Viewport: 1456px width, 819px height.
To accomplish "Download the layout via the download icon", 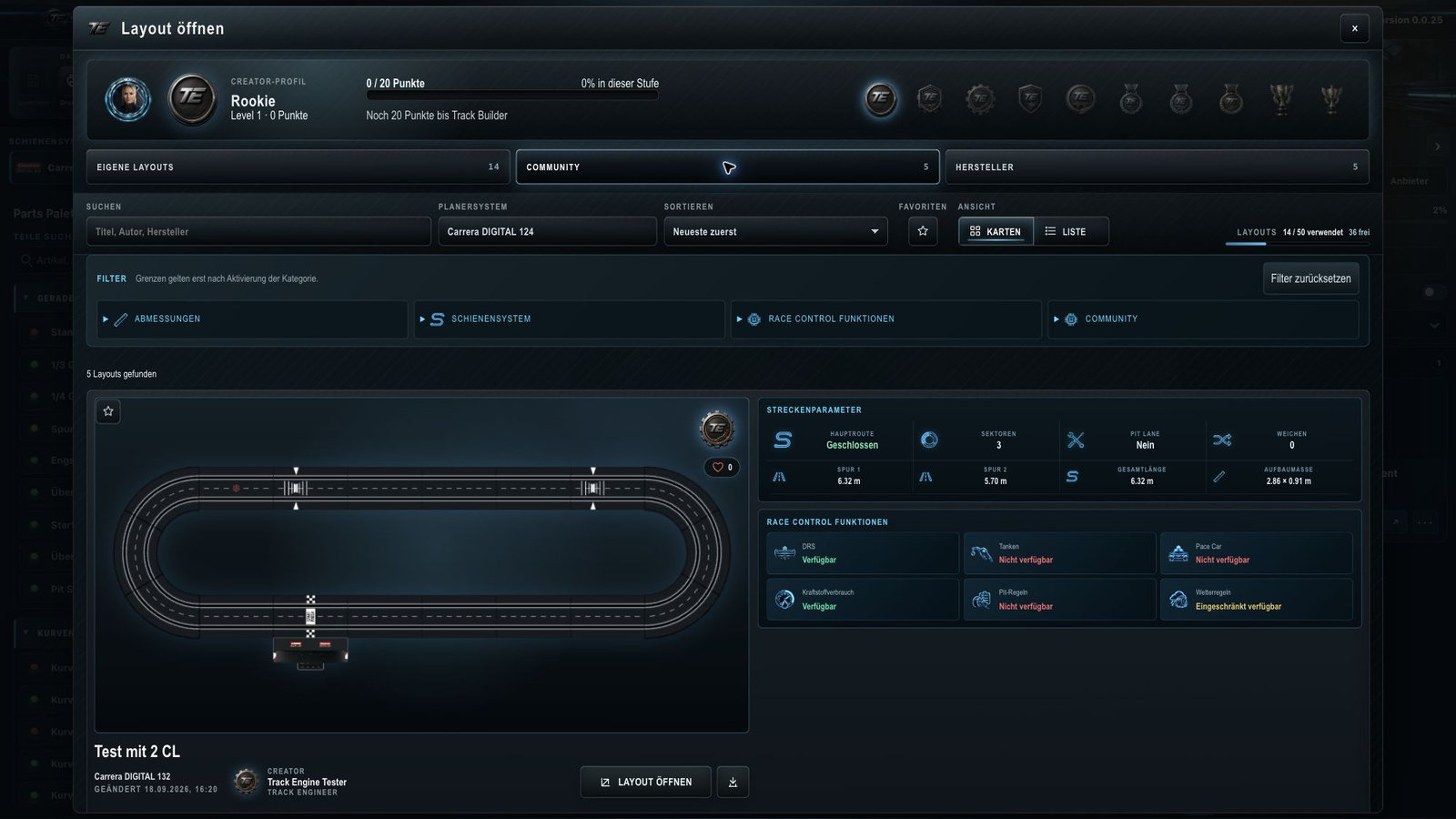I will tap(733, 782).
